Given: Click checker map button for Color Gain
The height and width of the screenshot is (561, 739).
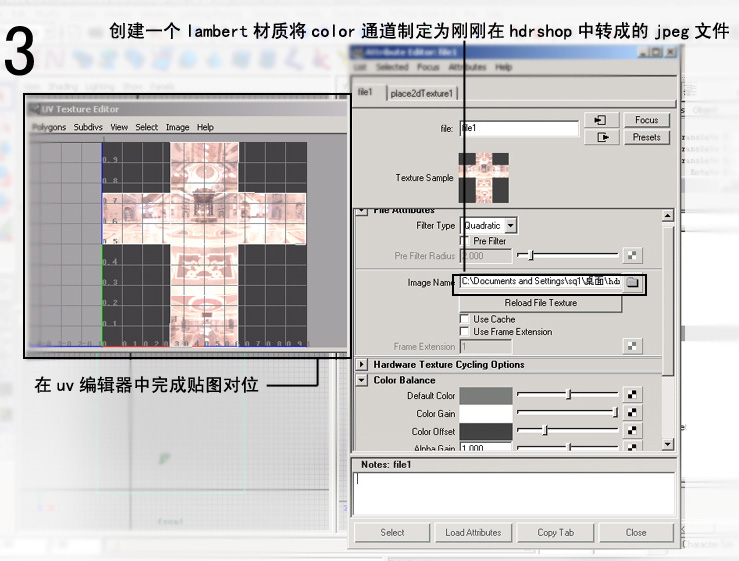Looking at the screenshot, I should (x=632, y=412).
